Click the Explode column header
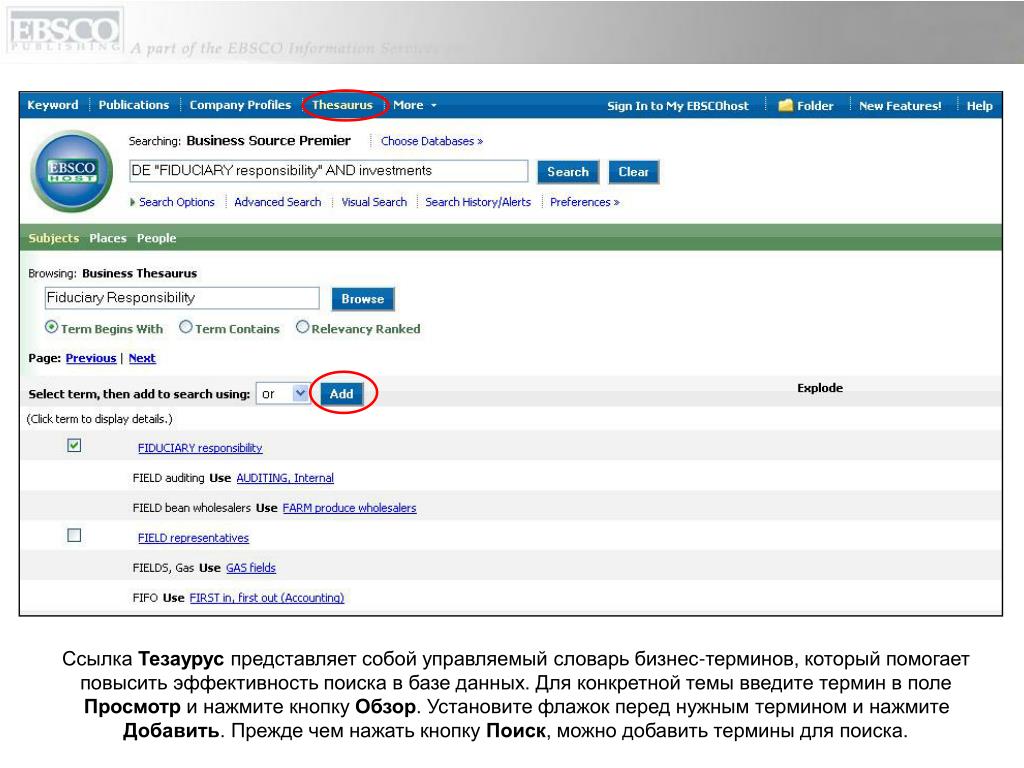1024x768 pixels. click(820, 388)
